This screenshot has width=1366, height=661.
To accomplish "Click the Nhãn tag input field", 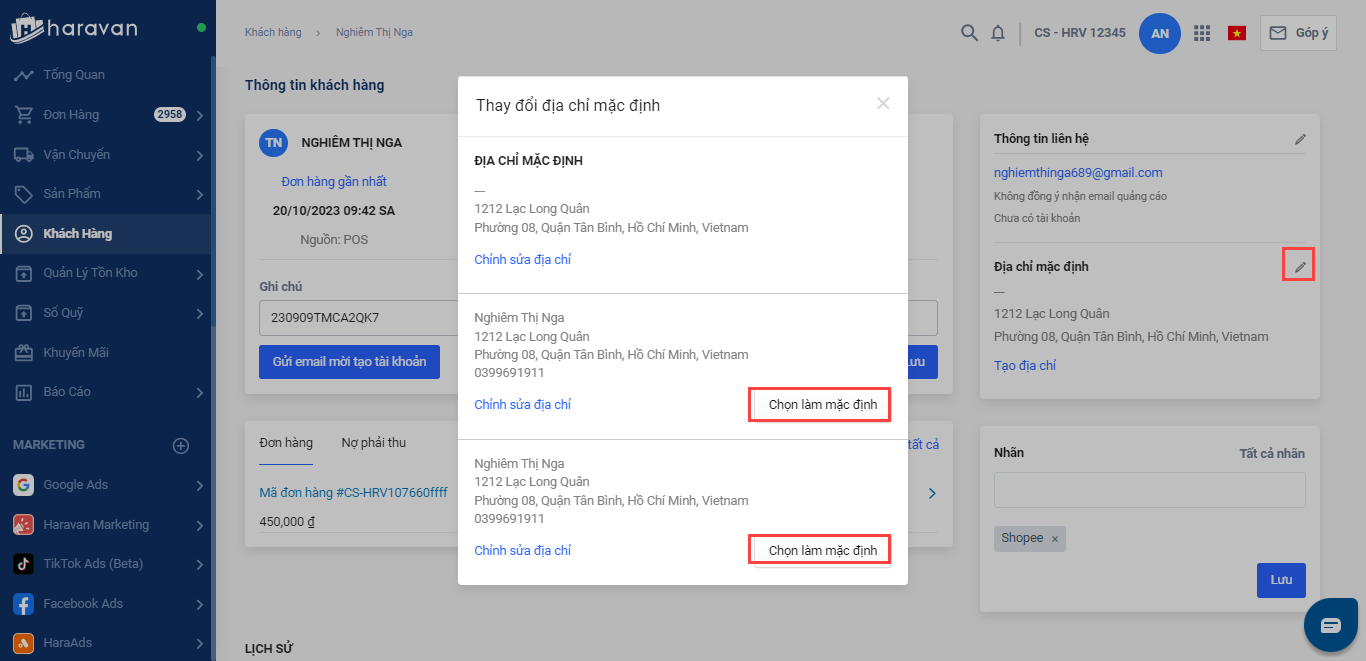I will click(1149, 490).
